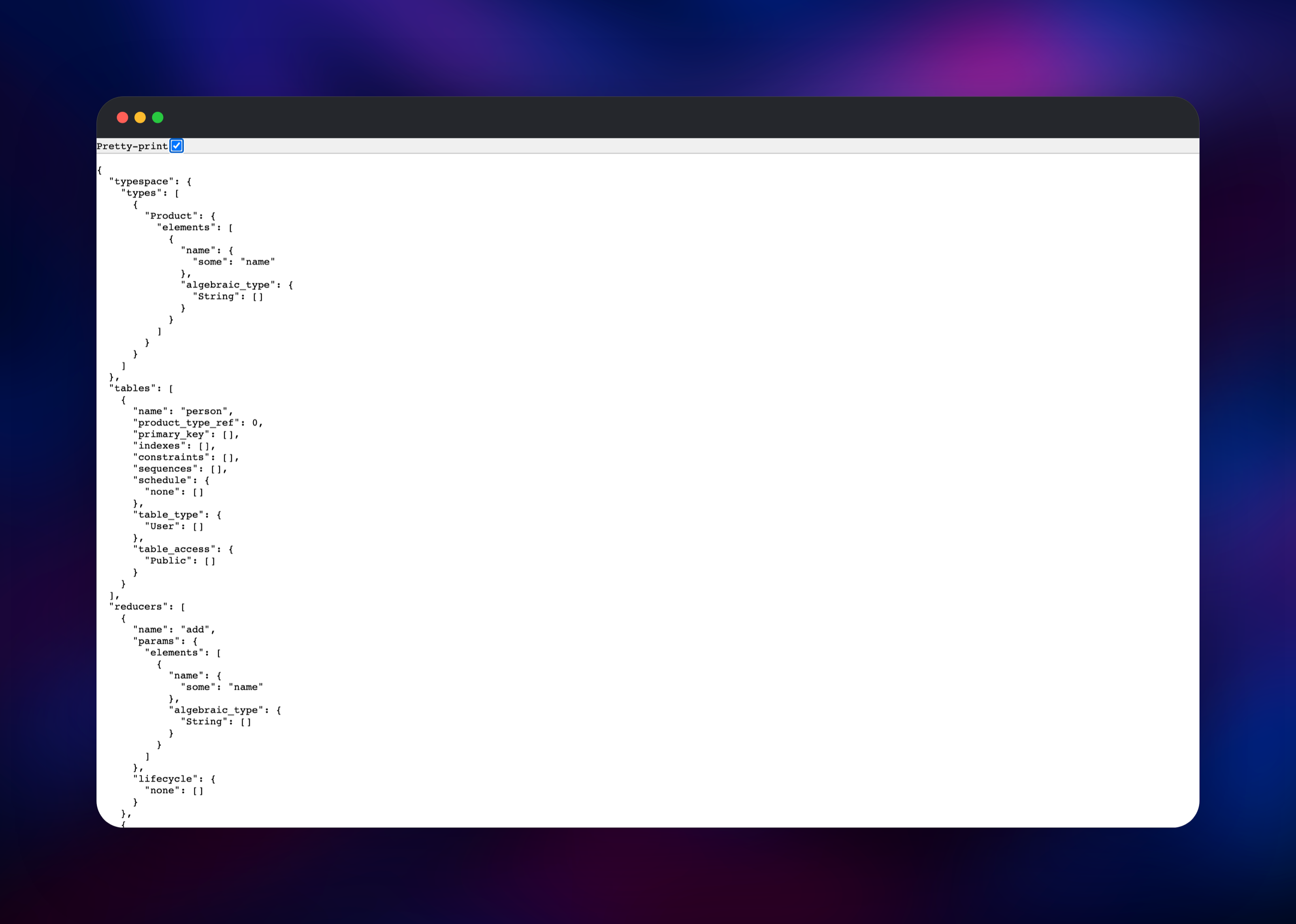This screenshot has height=924, width=1296.
Task: Click the "indexes" key text
Action: 159,446
